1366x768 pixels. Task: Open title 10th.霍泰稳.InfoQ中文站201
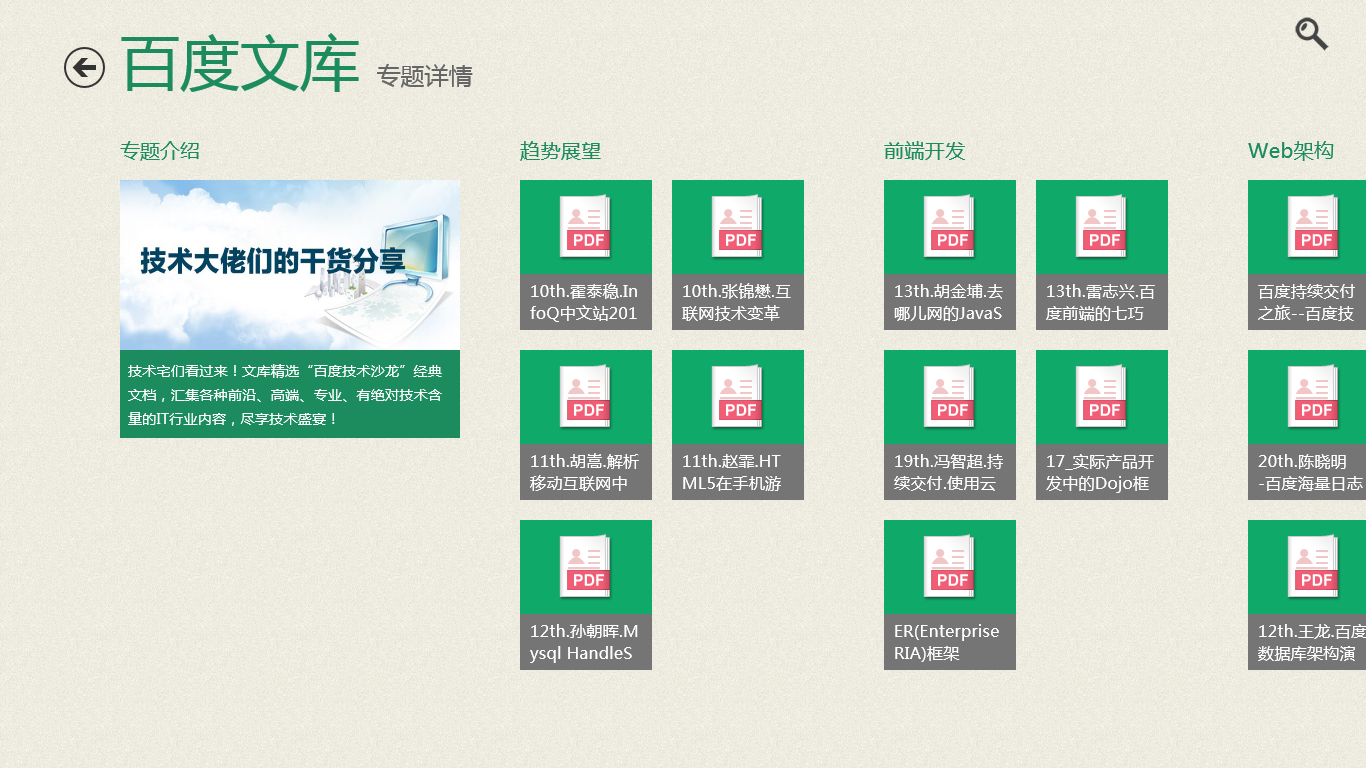(x=586, y=302)
